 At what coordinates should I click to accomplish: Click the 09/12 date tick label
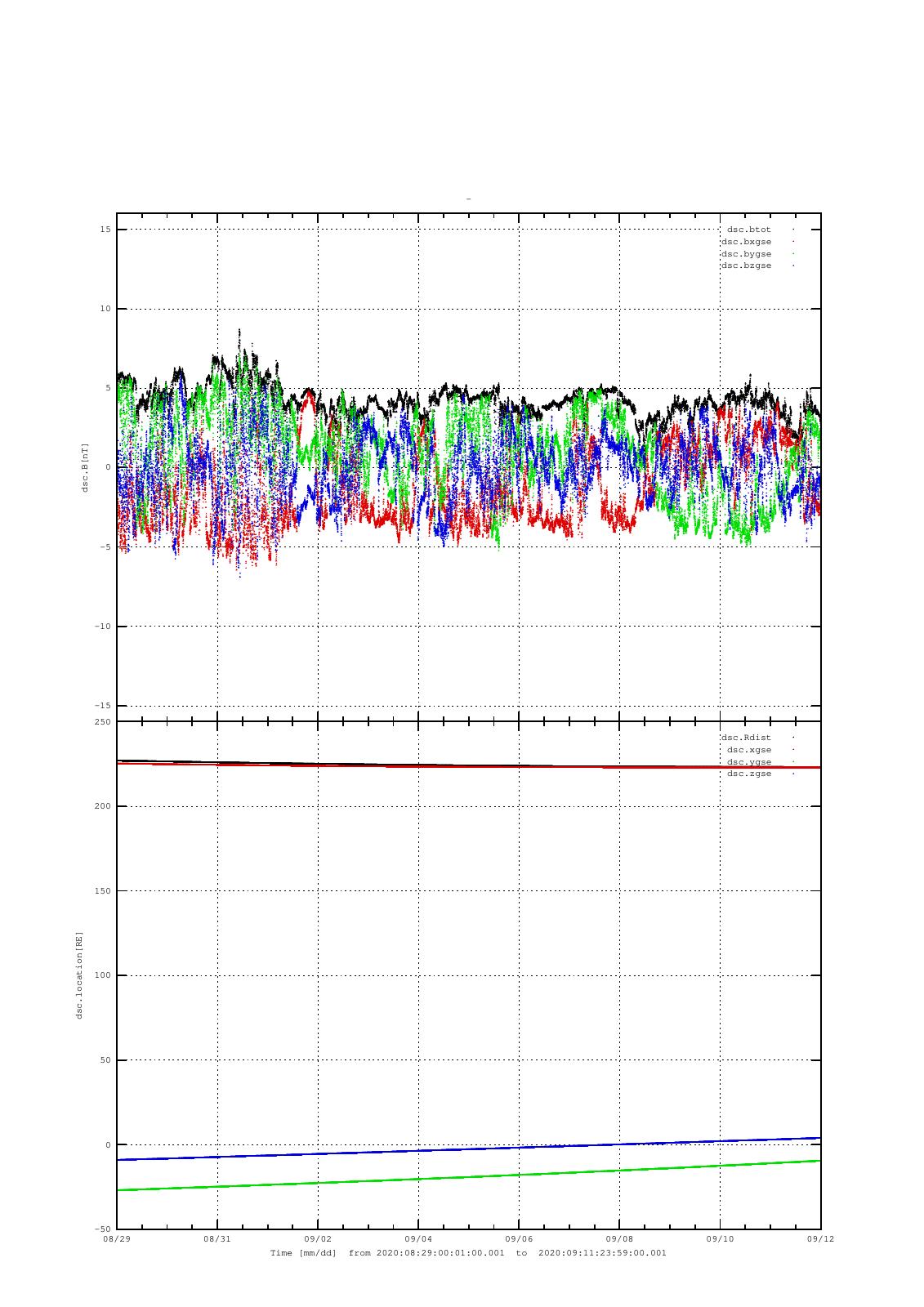(820, 1238)
